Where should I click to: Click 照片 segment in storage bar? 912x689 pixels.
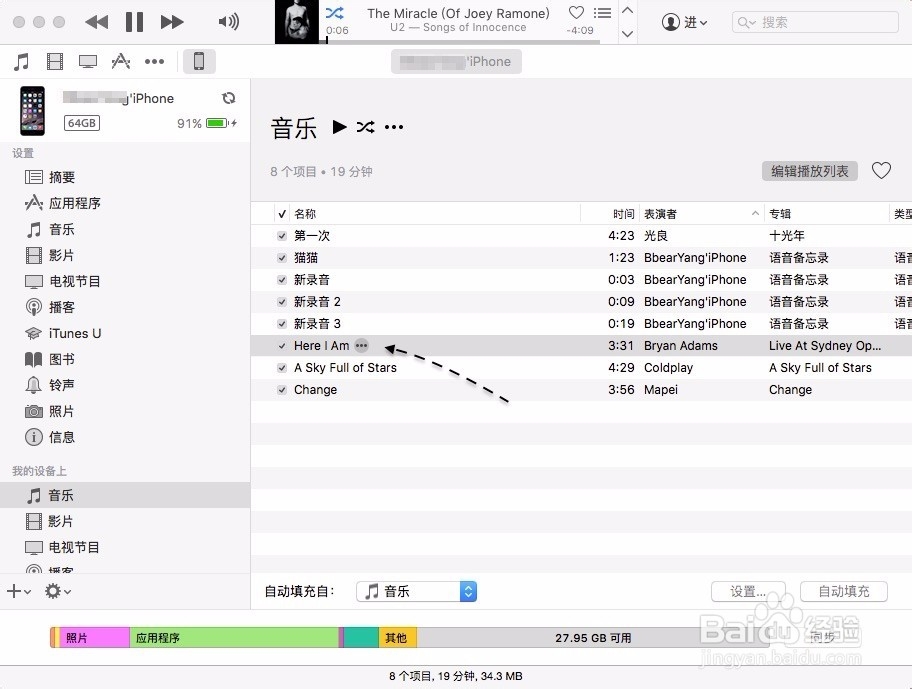(x=94, y=637)
